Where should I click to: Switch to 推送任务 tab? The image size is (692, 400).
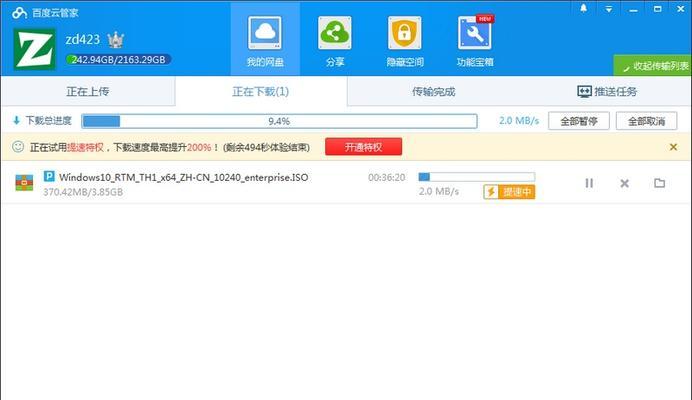tap(607, 91)
